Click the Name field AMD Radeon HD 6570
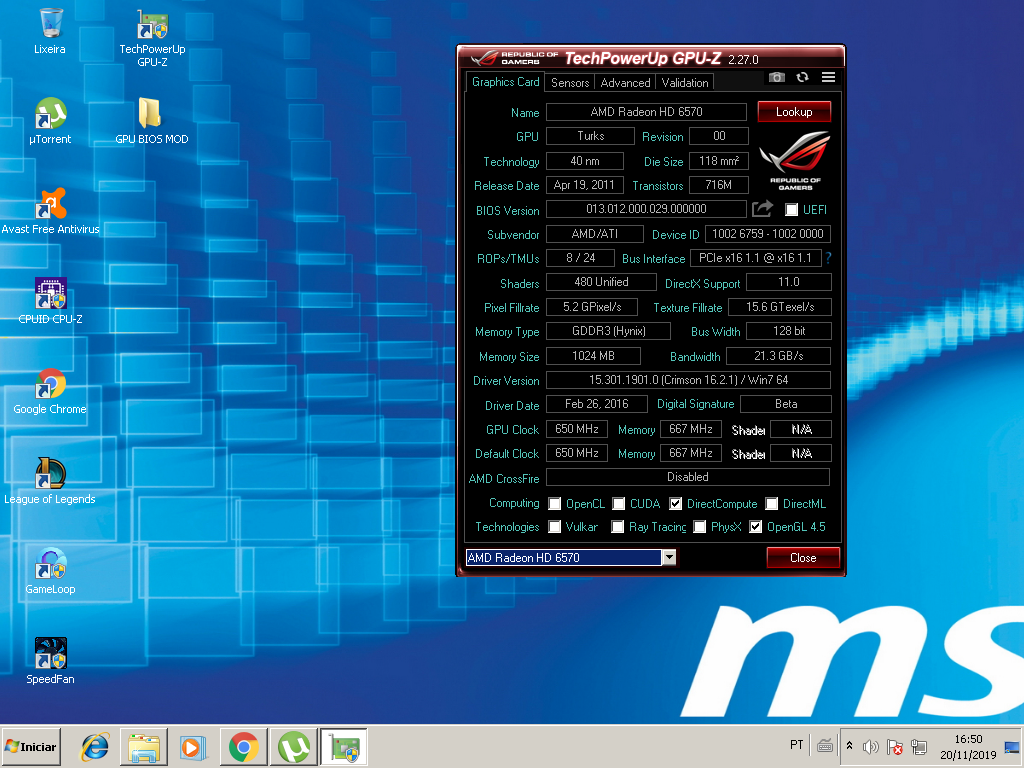Screen dimensions: 1024x768 point(646,112)
